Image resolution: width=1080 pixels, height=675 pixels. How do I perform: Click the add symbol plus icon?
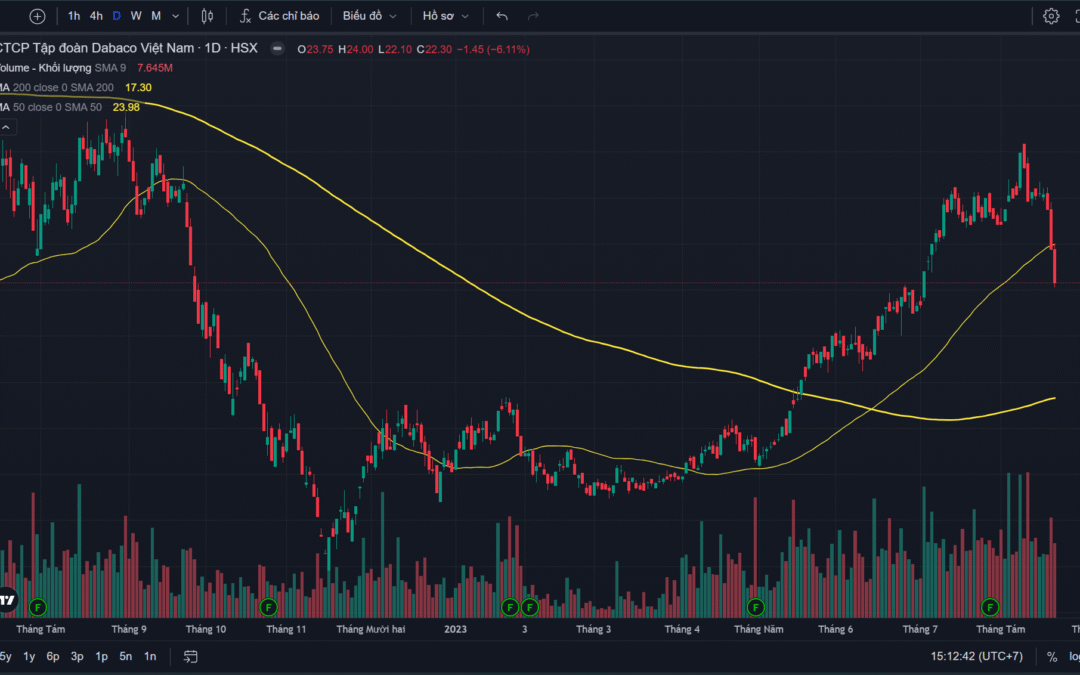37,16
